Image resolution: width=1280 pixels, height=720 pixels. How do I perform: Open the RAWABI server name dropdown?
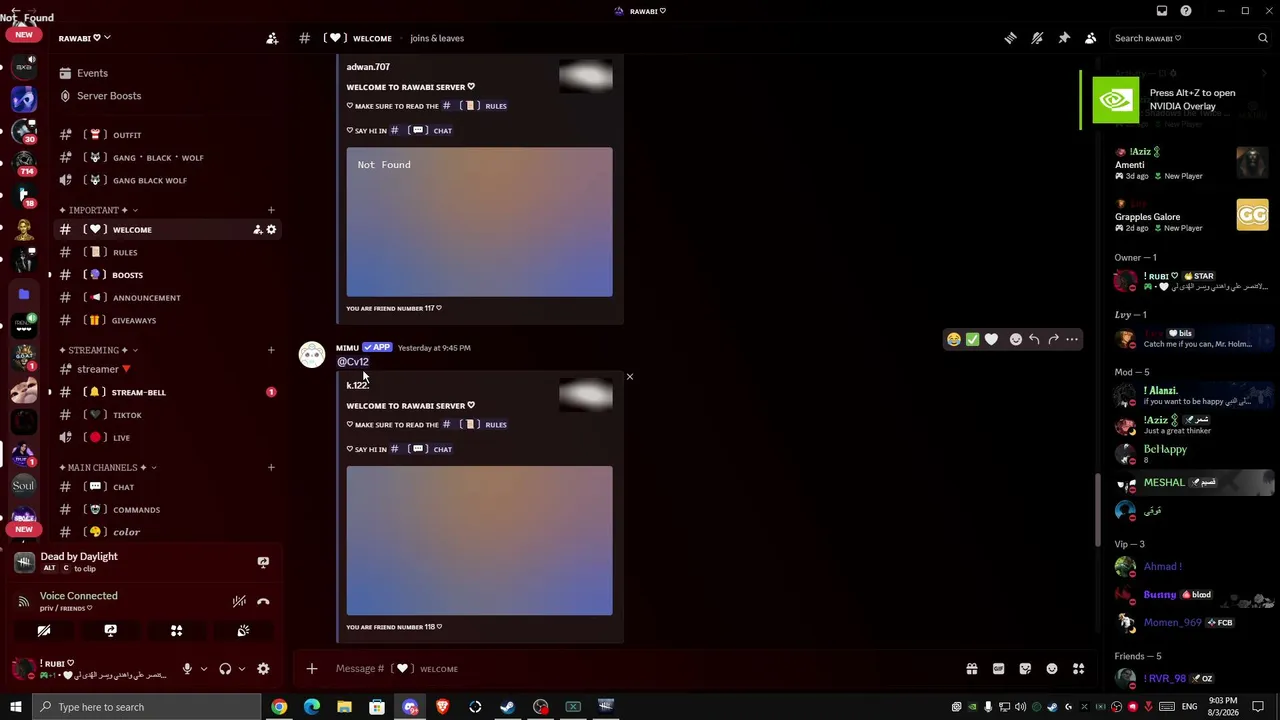(x=84, y=38)
